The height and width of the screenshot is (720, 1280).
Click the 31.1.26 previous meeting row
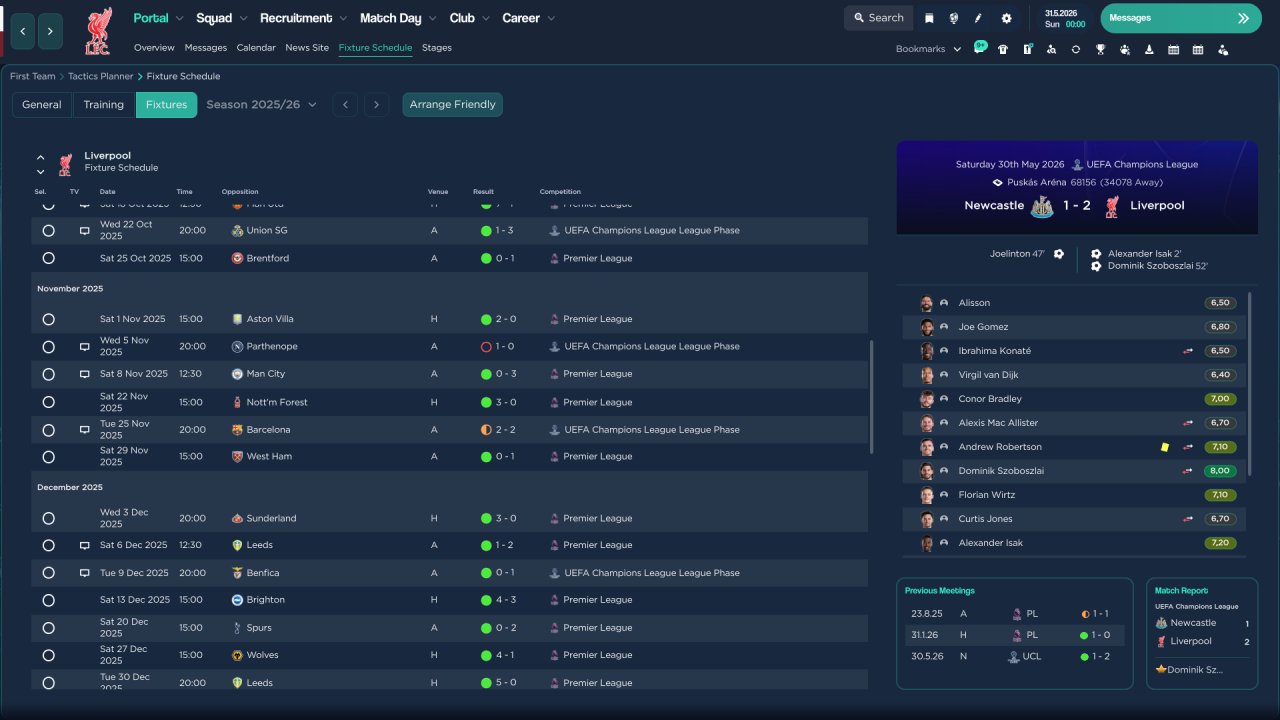(x=1014, y=635)
